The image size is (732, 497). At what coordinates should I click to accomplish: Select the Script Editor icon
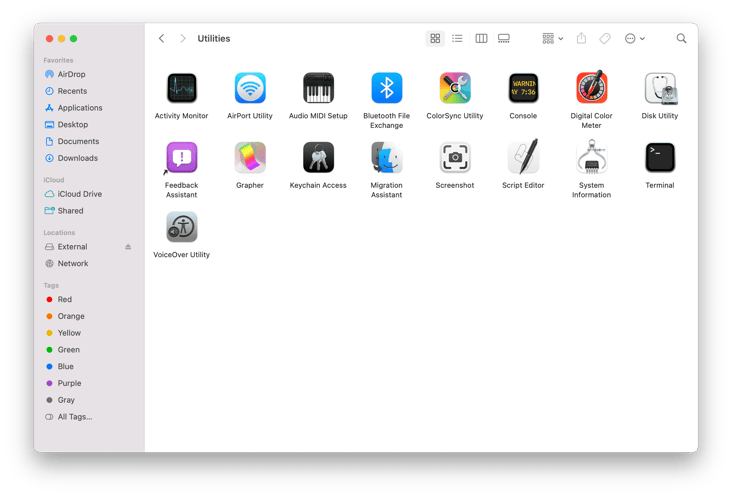(x=523, y=156)
